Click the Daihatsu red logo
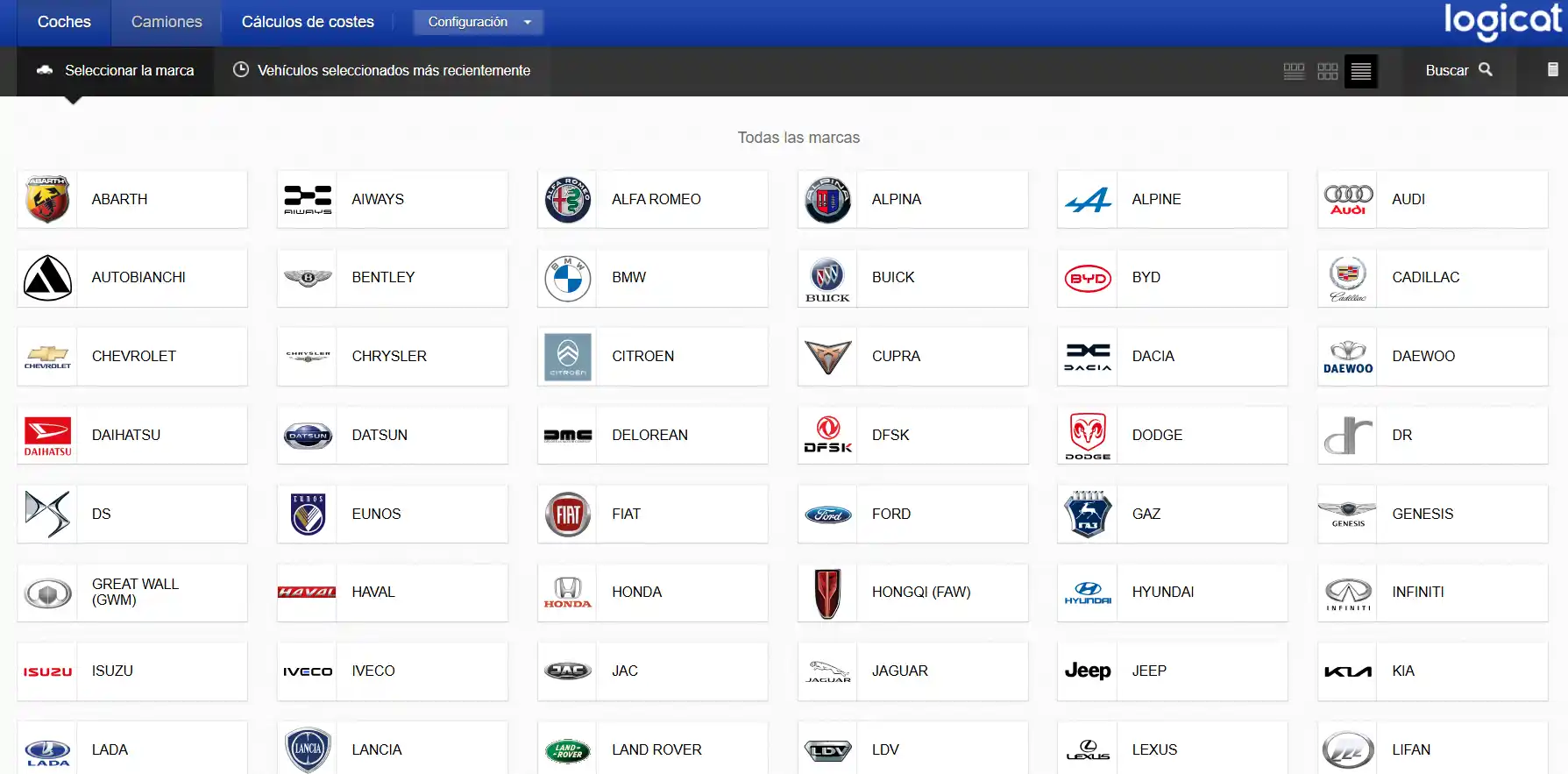1568x774 pixels. [x=47, y=436]
